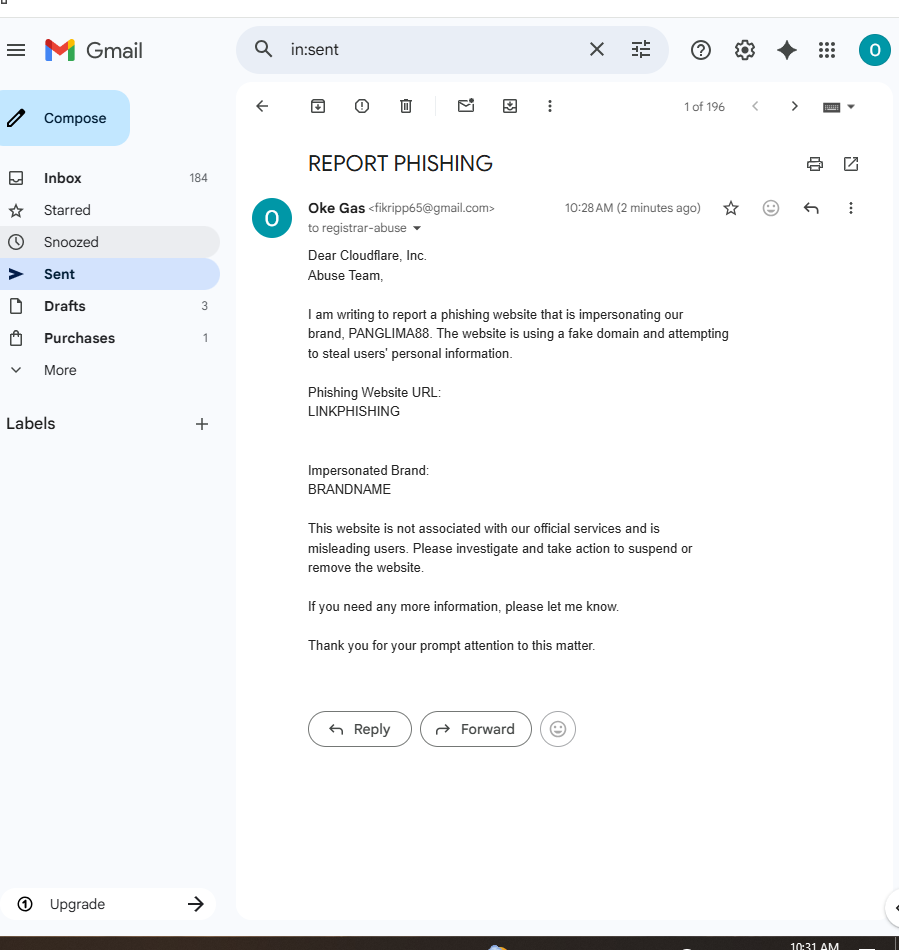This screenshot has width=899, height=950.
Task: Show search options filter icon
Action: click(640, 49)
